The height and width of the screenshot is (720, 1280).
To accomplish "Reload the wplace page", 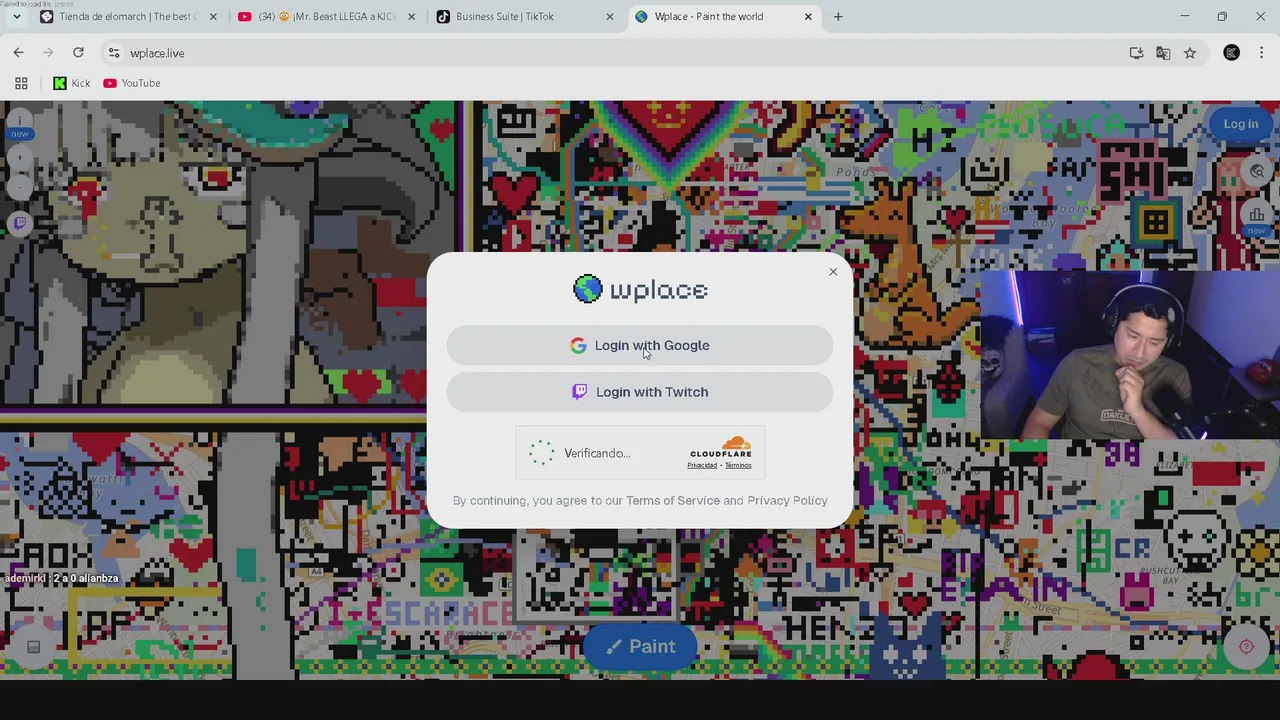I will click(78, 53).
